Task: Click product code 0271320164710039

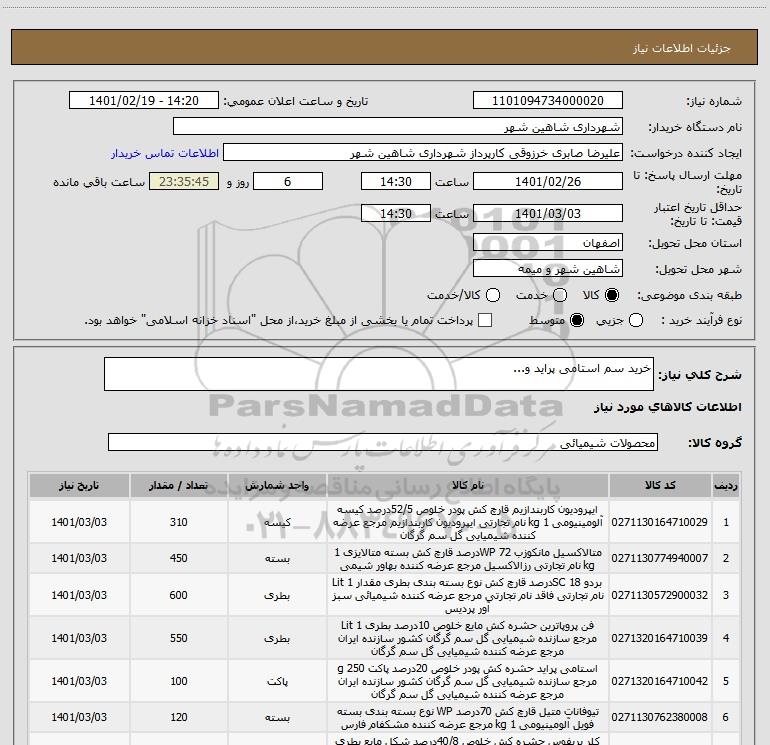Action: 660,638
